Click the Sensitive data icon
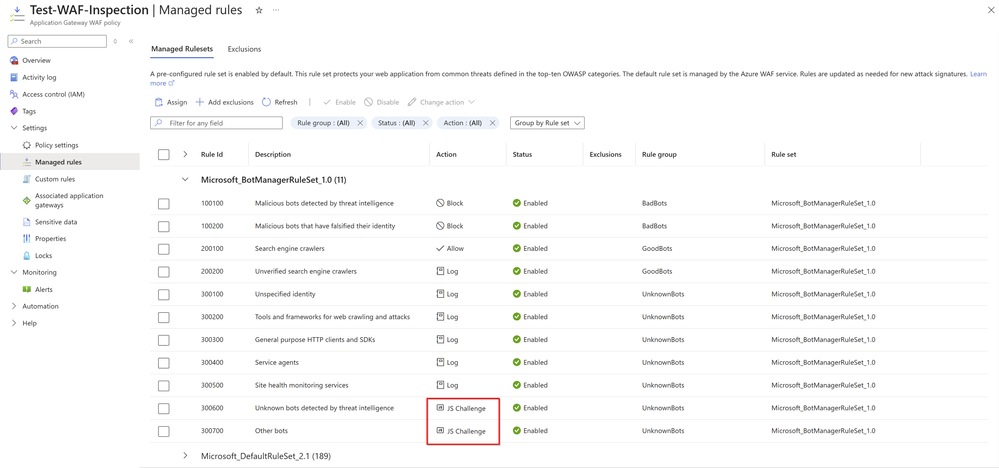The height and width of the screenshot is (468, 999). (27, 222)
